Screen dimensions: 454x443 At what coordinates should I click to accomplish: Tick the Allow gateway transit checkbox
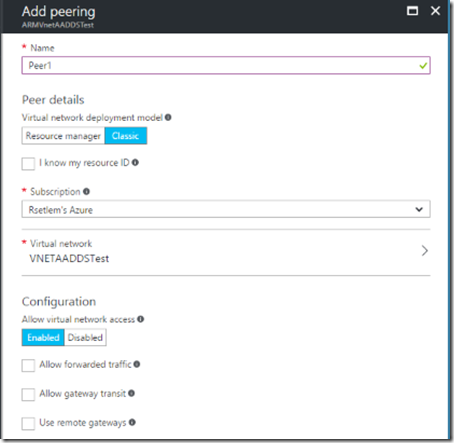(28, 395)
